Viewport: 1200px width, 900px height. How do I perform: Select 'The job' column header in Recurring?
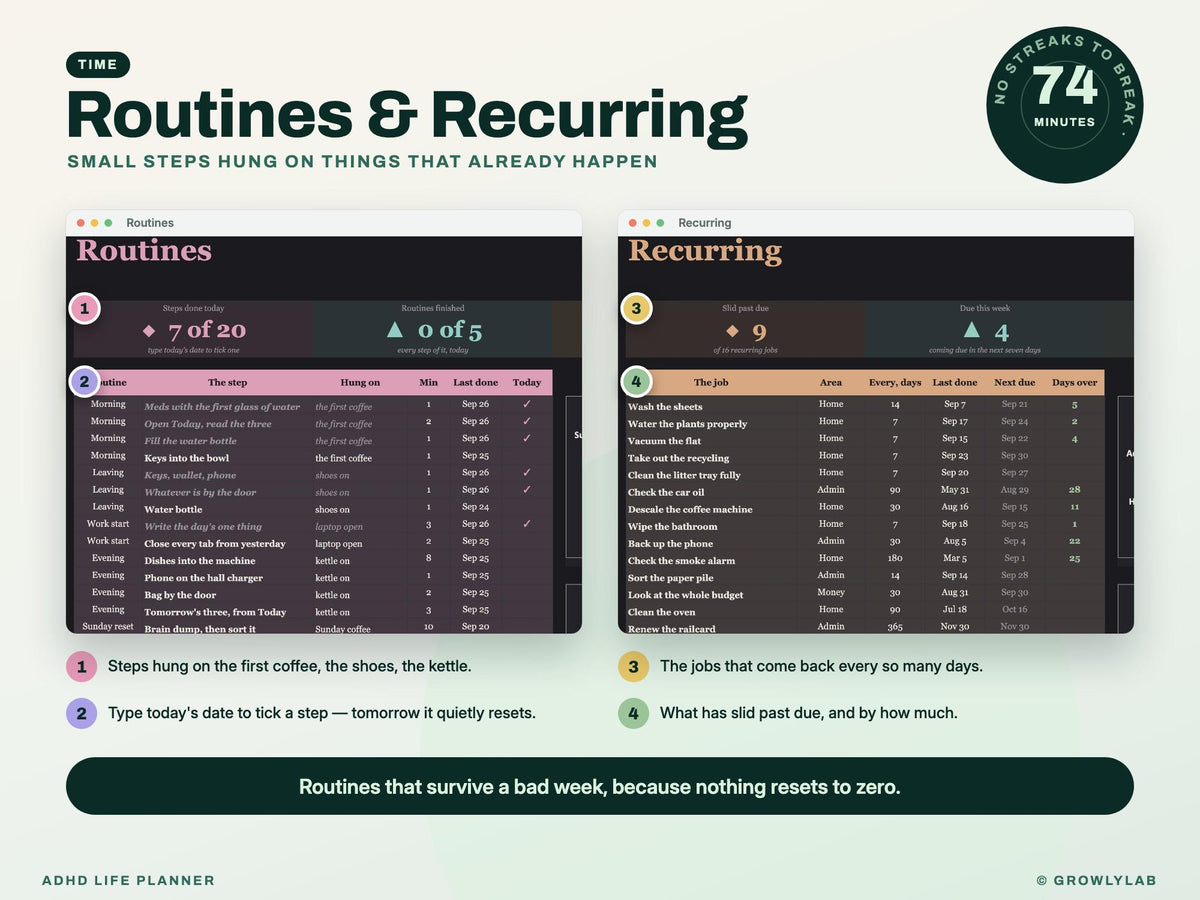point(711,382)
